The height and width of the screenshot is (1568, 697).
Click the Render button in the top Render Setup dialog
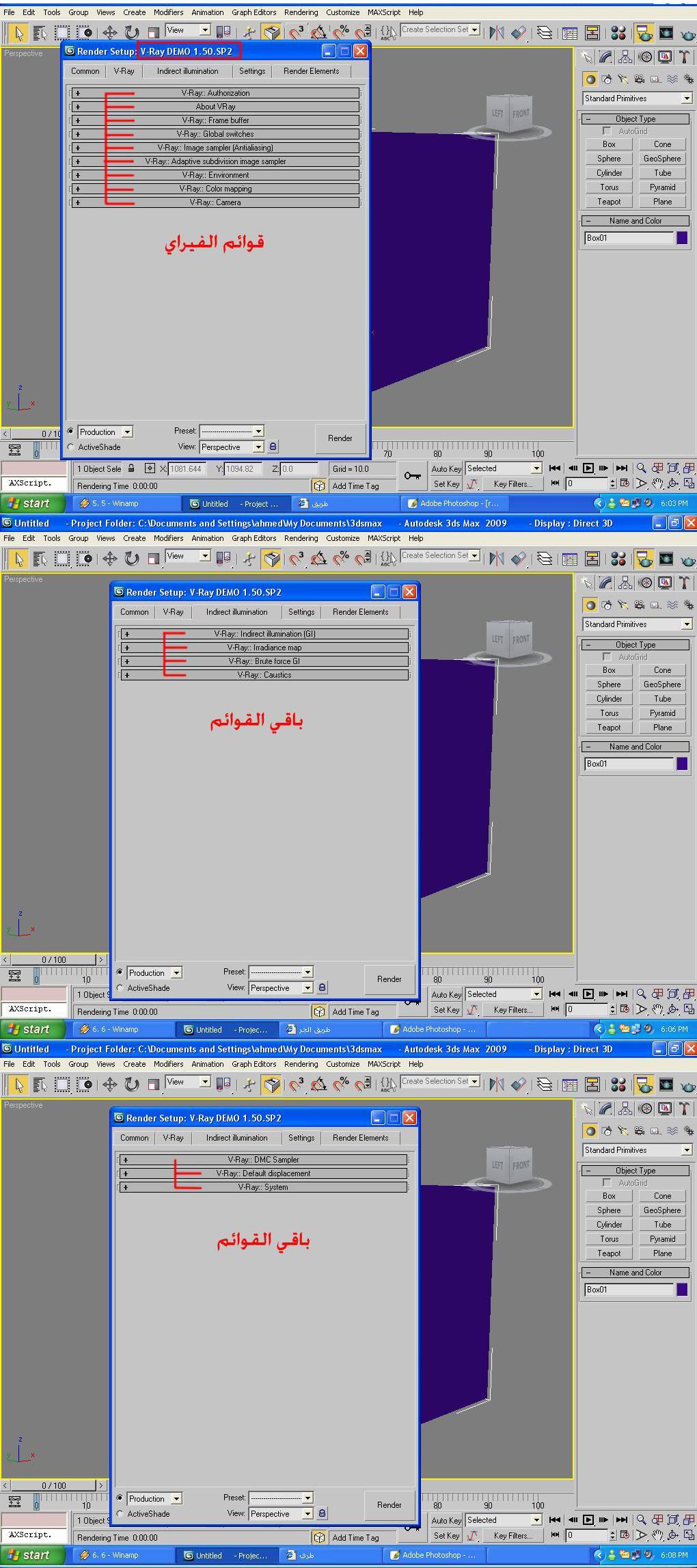pos(340,438)
